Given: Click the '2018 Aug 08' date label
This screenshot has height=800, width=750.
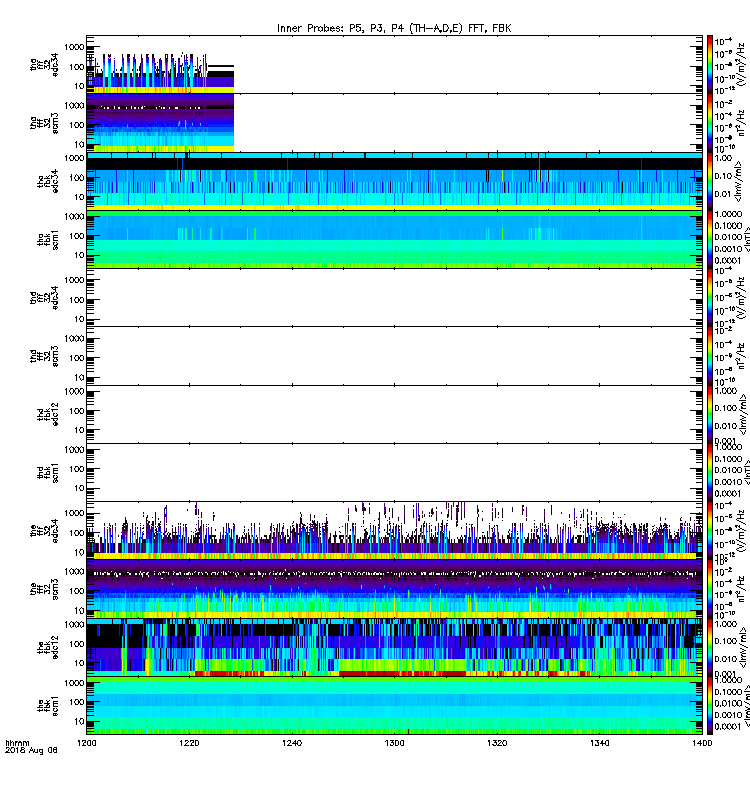Looking at the screenshot, I should [x=31, y=751].
